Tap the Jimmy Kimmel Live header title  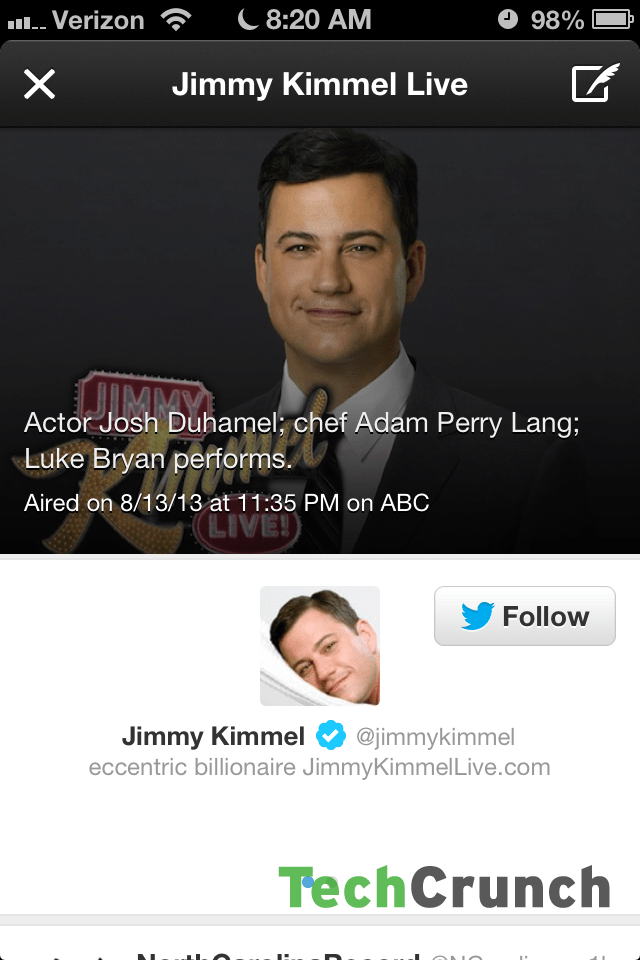[320, 84]
